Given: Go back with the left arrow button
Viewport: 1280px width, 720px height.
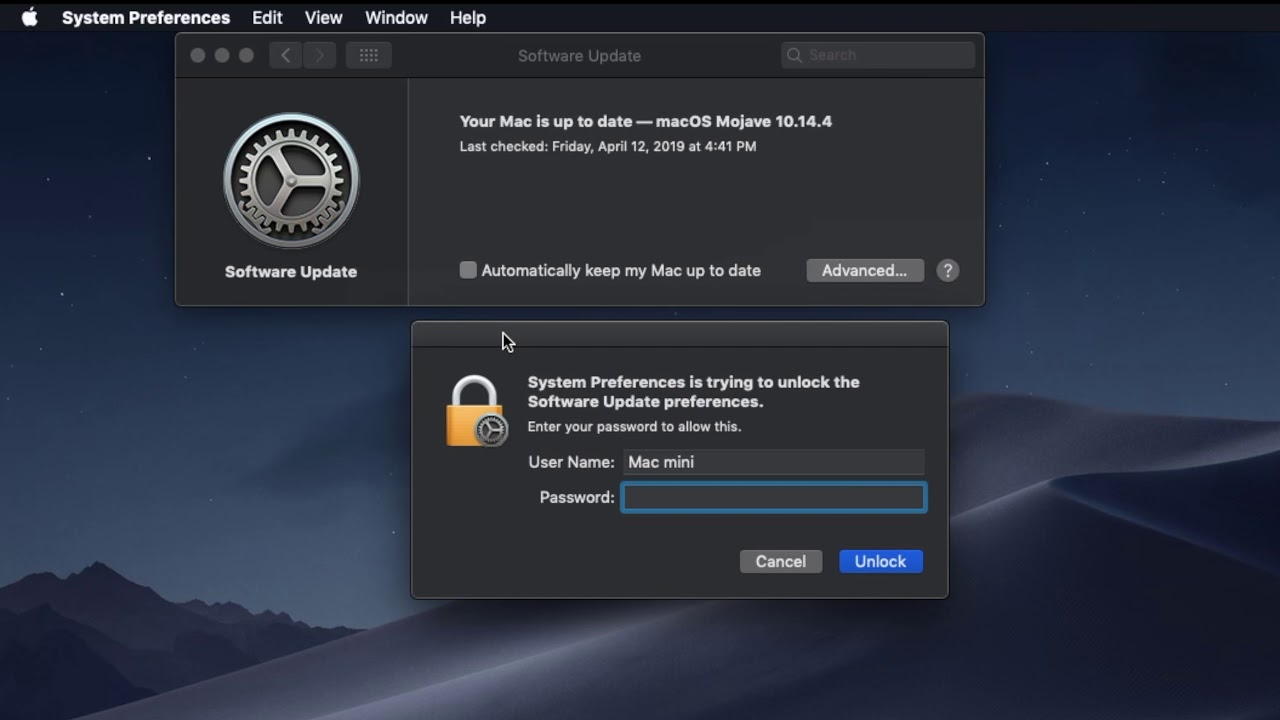Looking at the screenshot, I should [286, 55].
